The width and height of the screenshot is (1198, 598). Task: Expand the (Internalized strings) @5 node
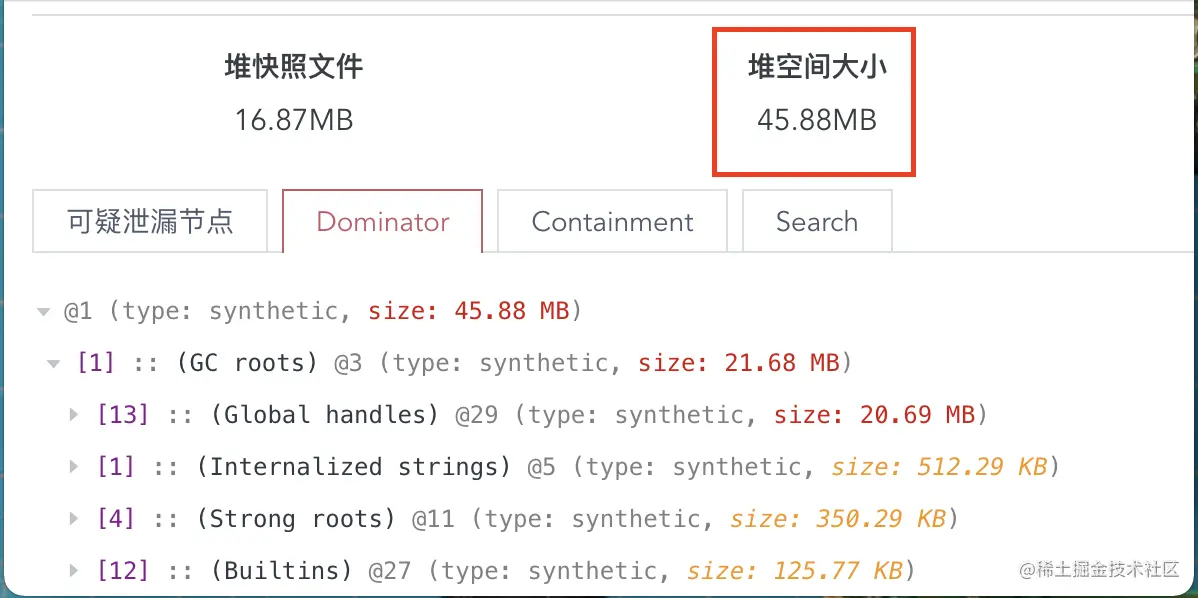pos(74,467)
